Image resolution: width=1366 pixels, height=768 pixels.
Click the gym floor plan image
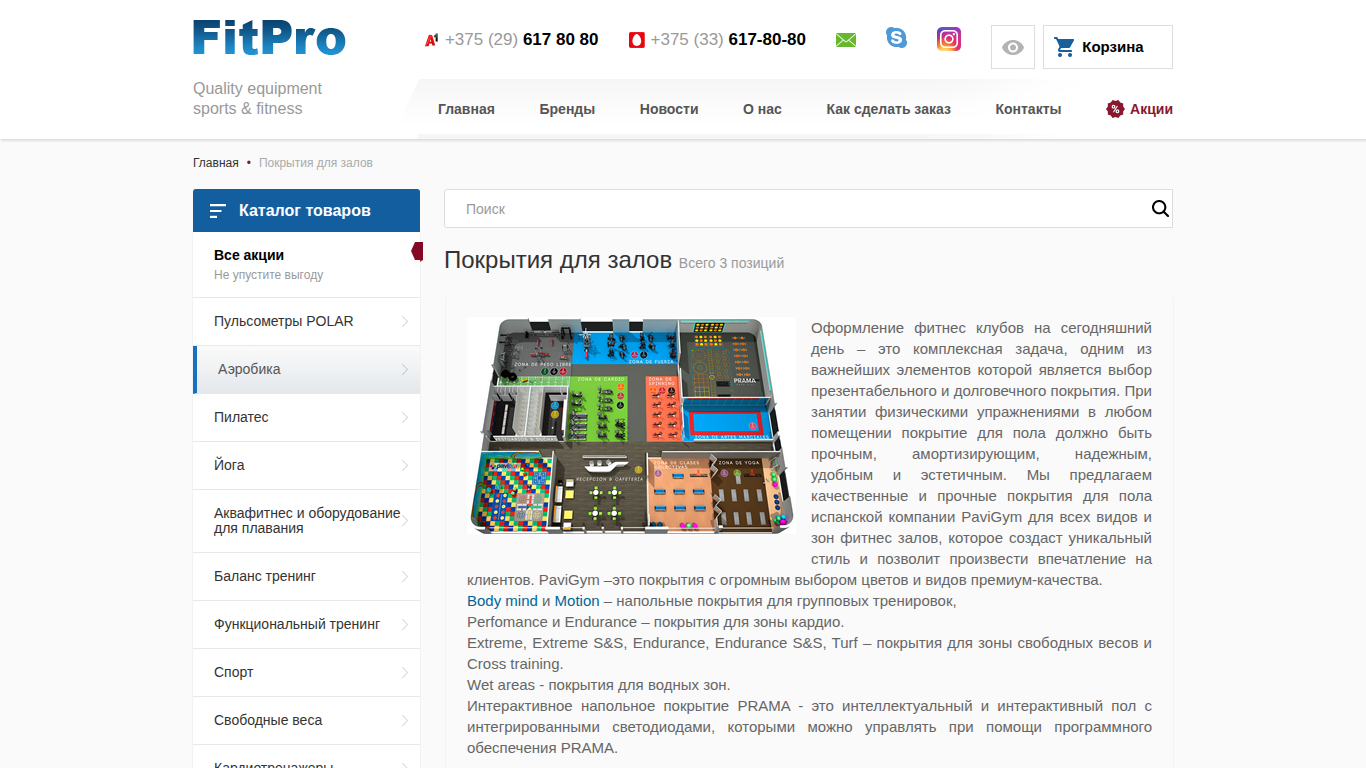click(x=631, y=426)
